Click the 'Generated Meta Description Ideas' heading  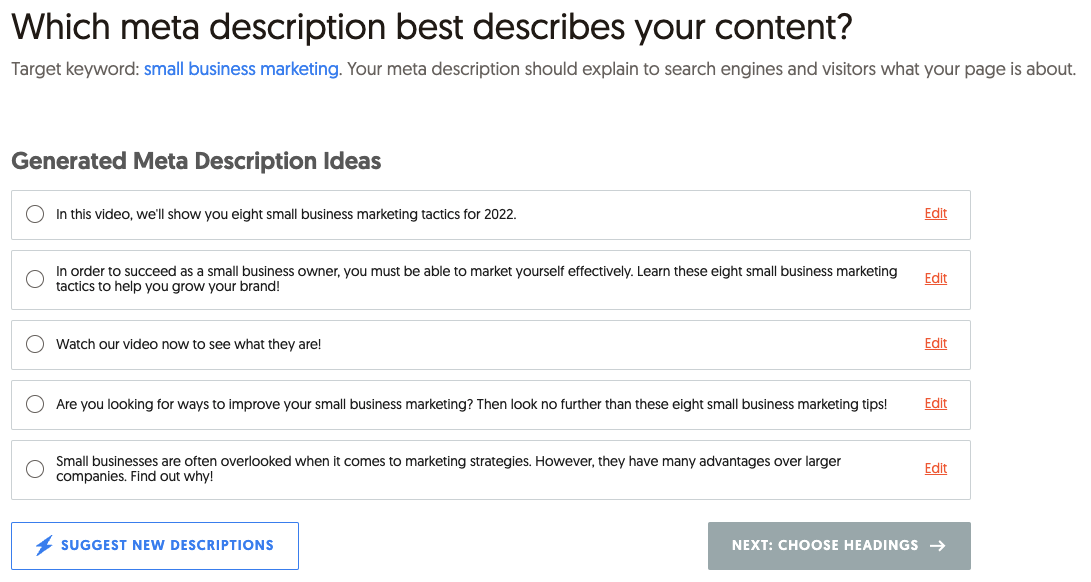196,161
